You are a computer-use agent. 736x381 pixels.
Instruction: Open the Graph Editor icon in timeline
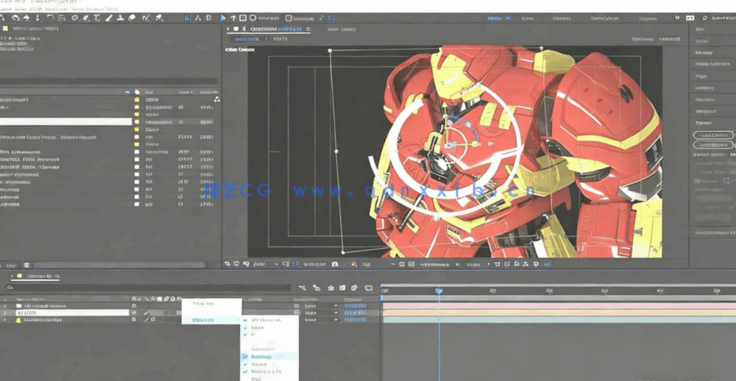(x=369, y=288)
